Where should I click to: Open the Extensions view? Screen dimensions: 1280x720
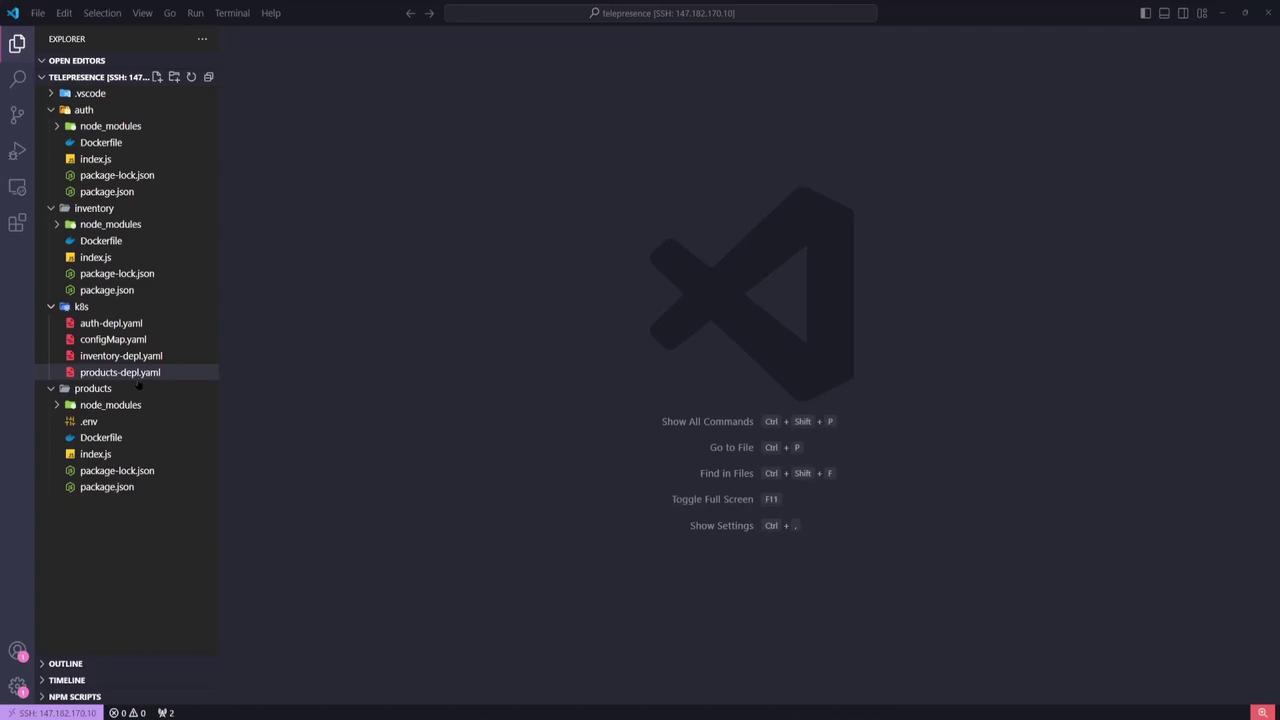click(17, 223)
